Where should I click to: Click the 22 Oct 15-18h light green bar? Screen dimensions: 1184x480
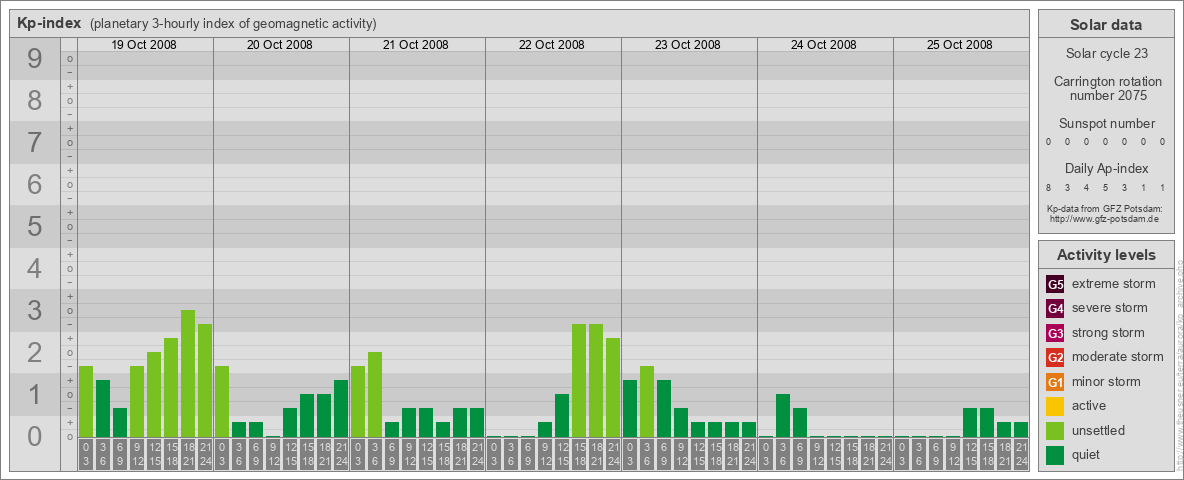tap(578, 380)
